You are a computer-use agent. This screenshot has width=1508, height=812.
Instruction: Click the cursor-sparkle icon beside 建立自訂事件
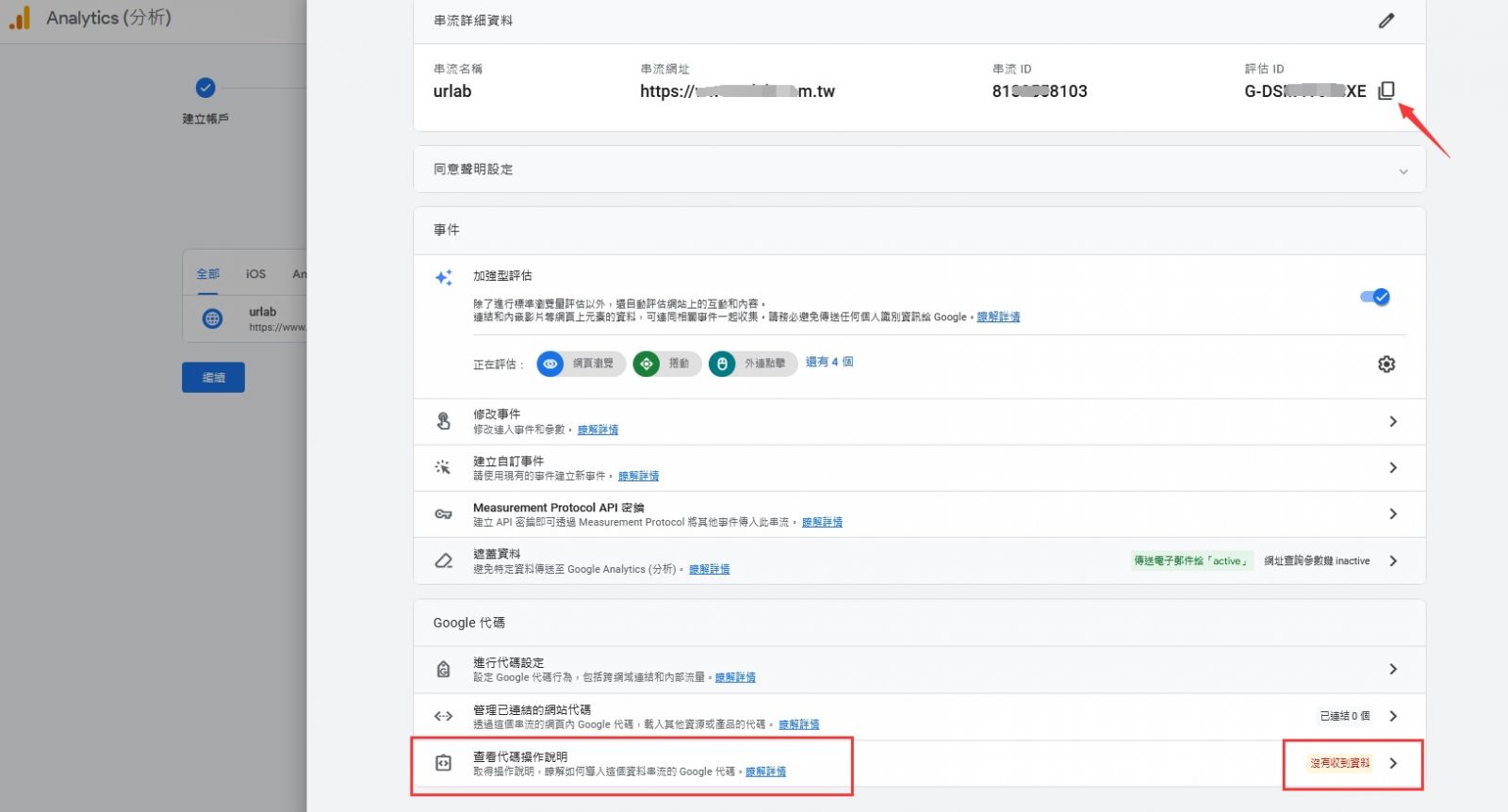point(443,467)
